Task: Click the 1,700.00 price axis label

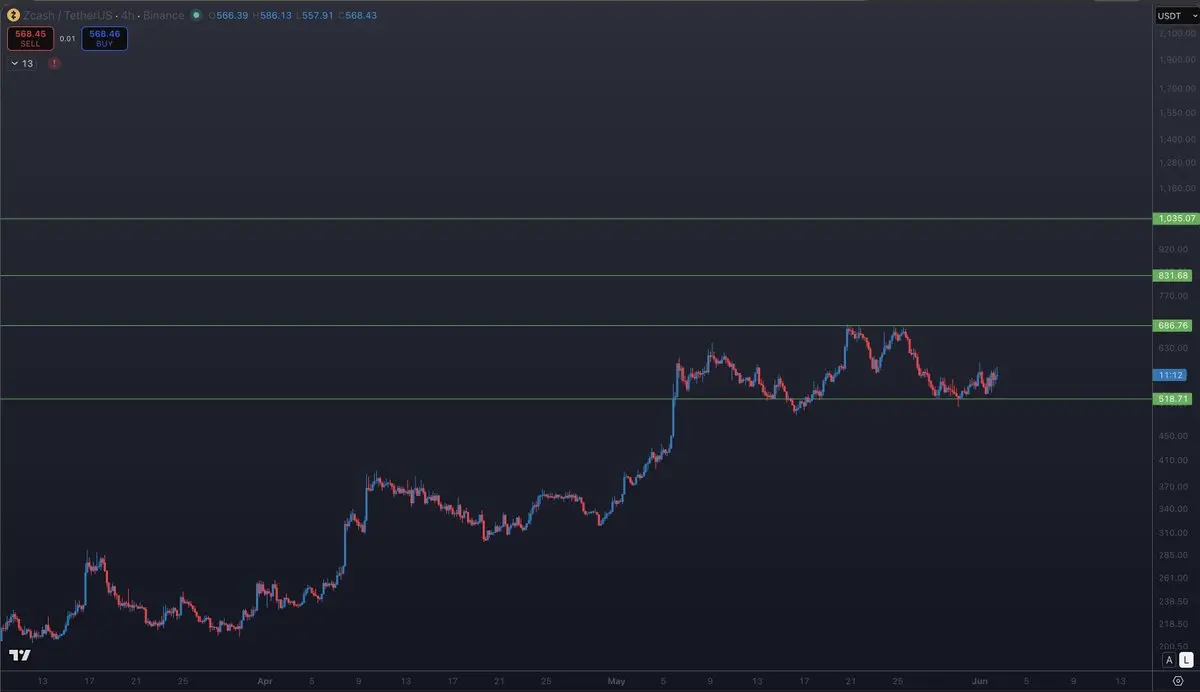Action: click(x=1176, y=87)
